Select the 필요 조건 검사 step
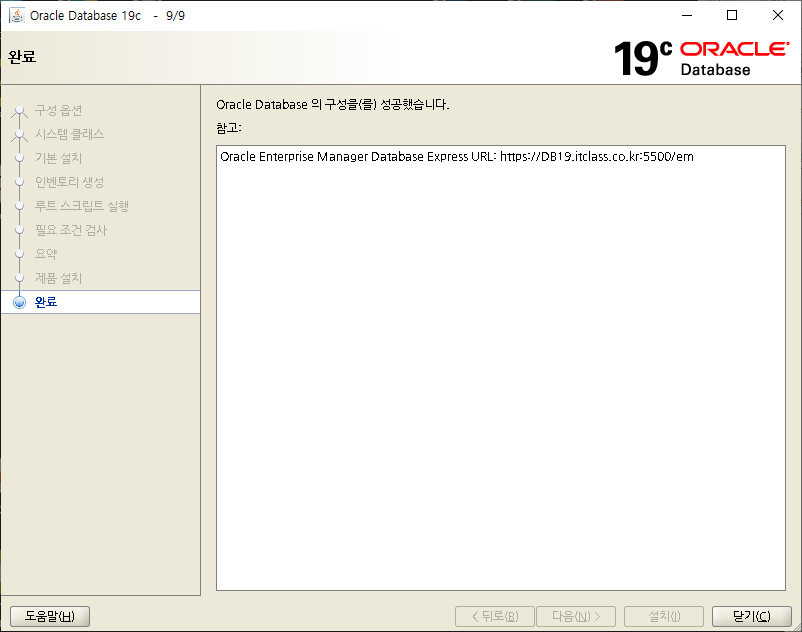802x632 pixels. click(71, 230)
